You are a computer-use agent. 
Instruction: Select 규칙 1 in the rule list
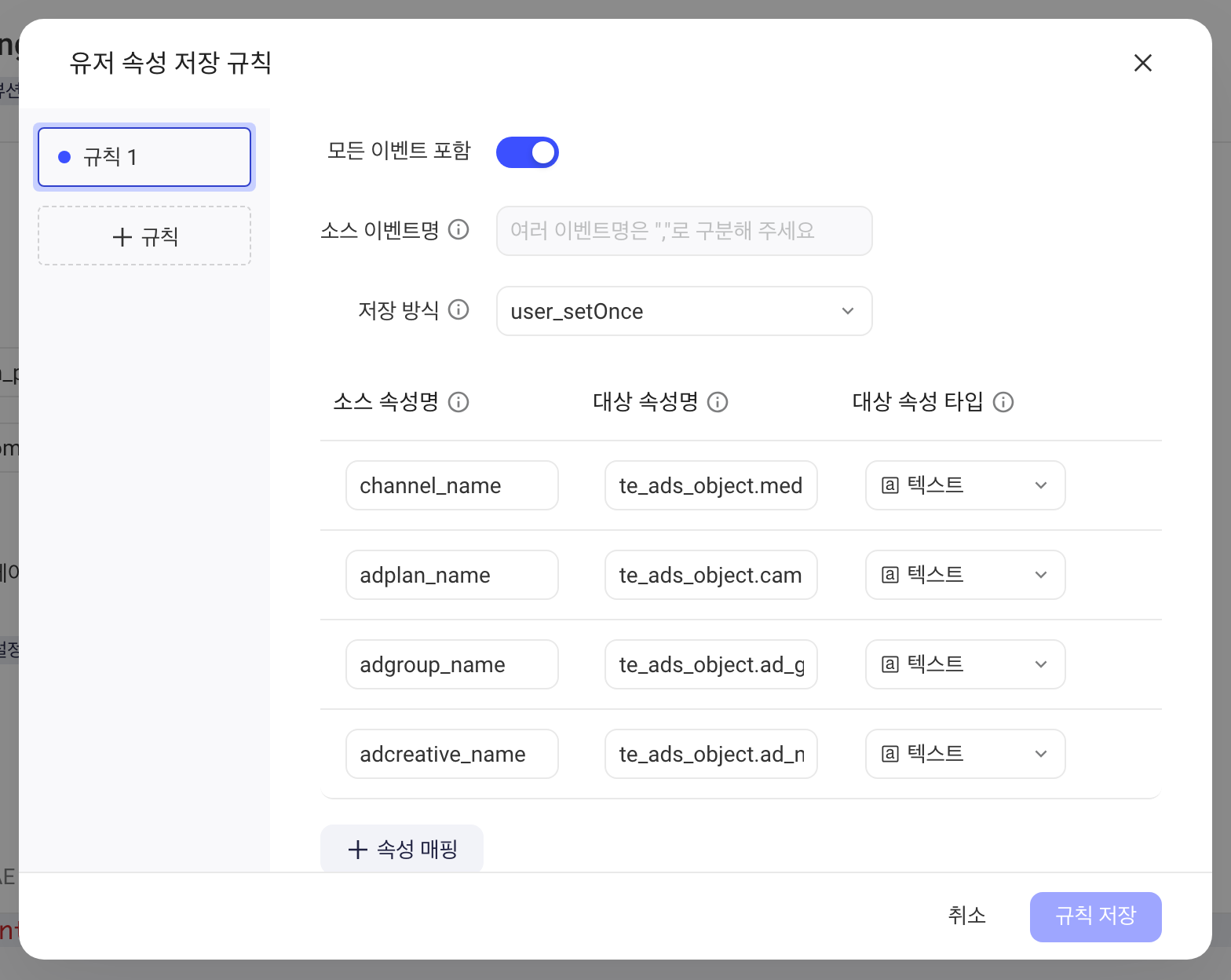144,157
